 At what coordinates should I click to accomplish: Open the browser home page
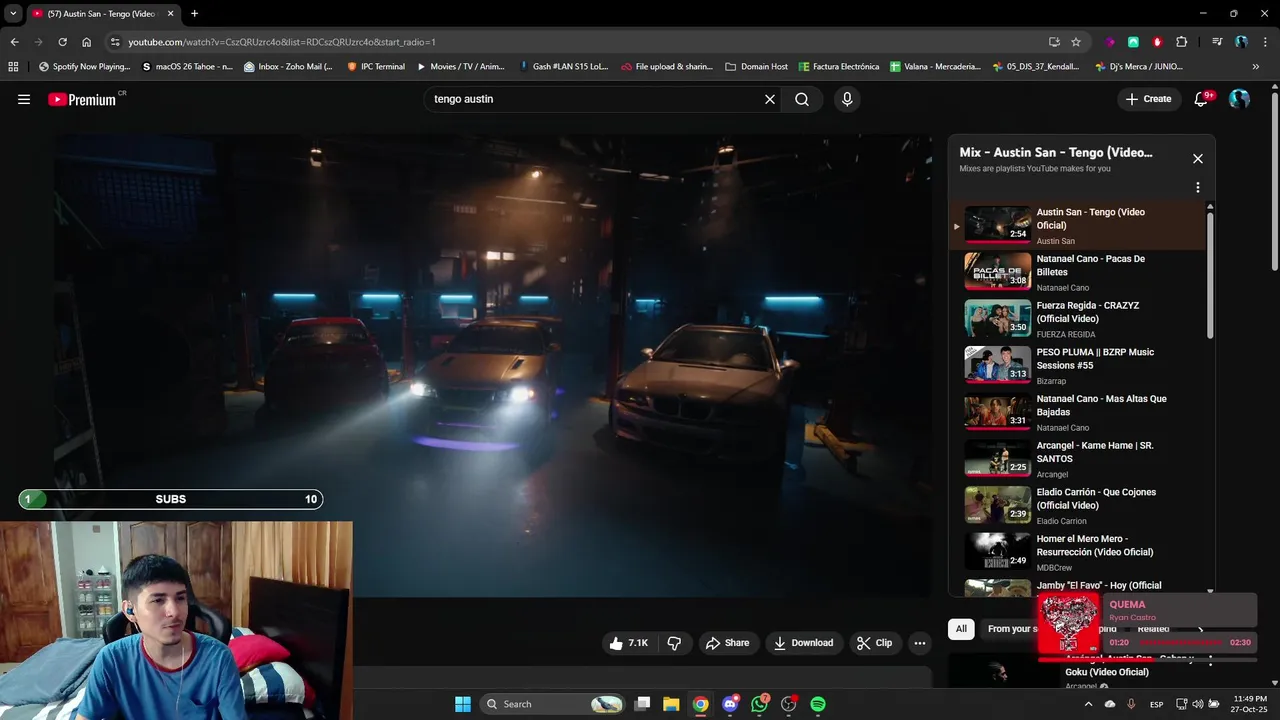86,42
